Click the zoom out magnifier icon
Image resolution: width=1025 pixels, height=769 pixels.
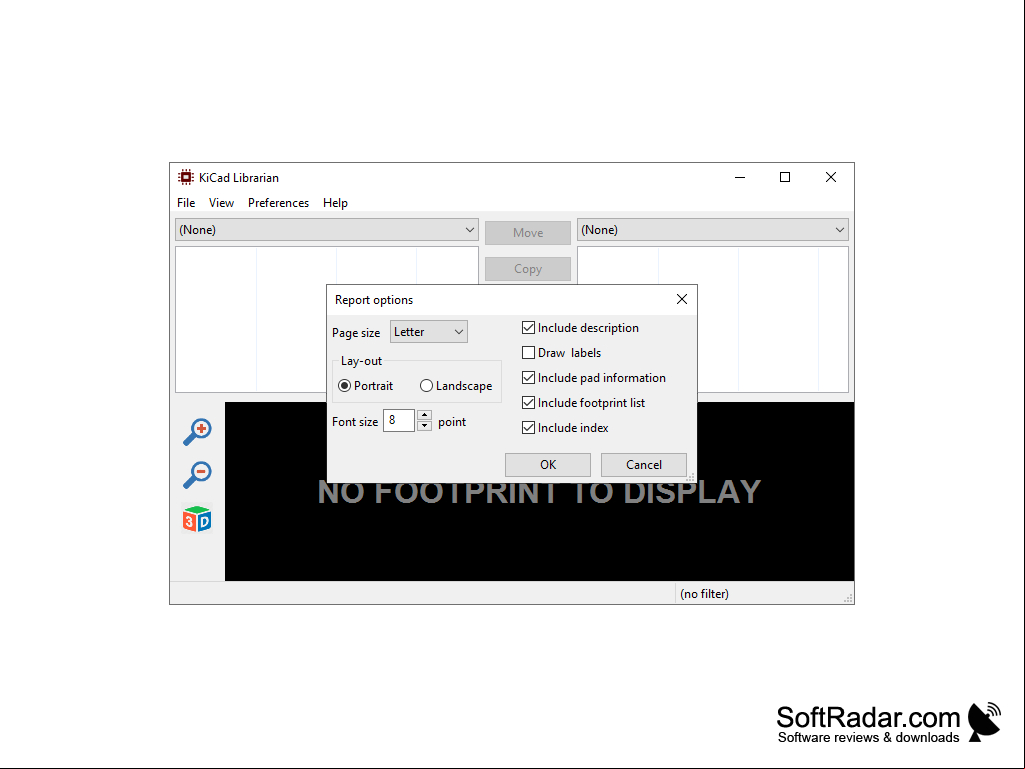coord(197,475)
